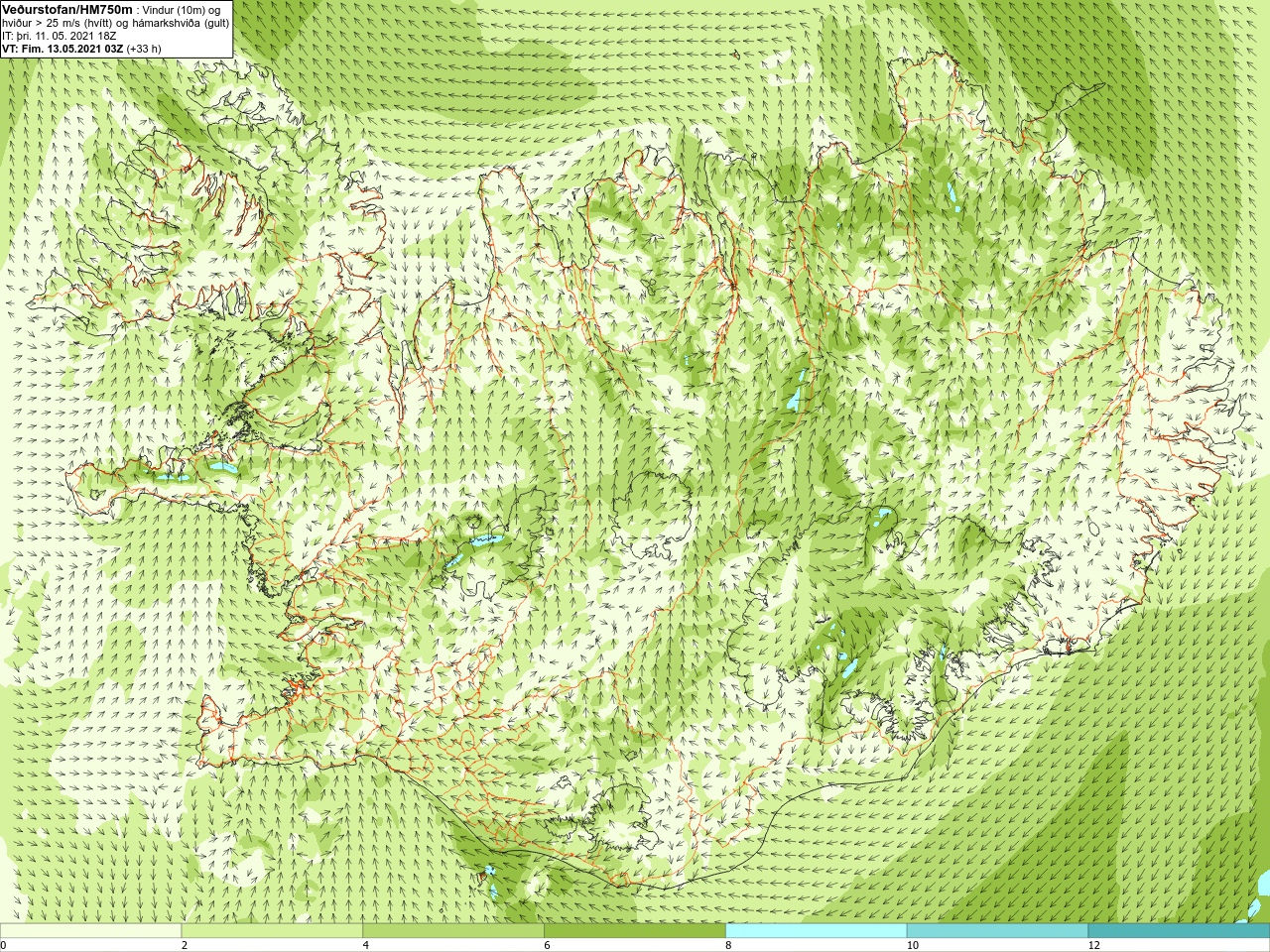Click the '2' scale label
1270x952 pixels.
click(185, 945)
